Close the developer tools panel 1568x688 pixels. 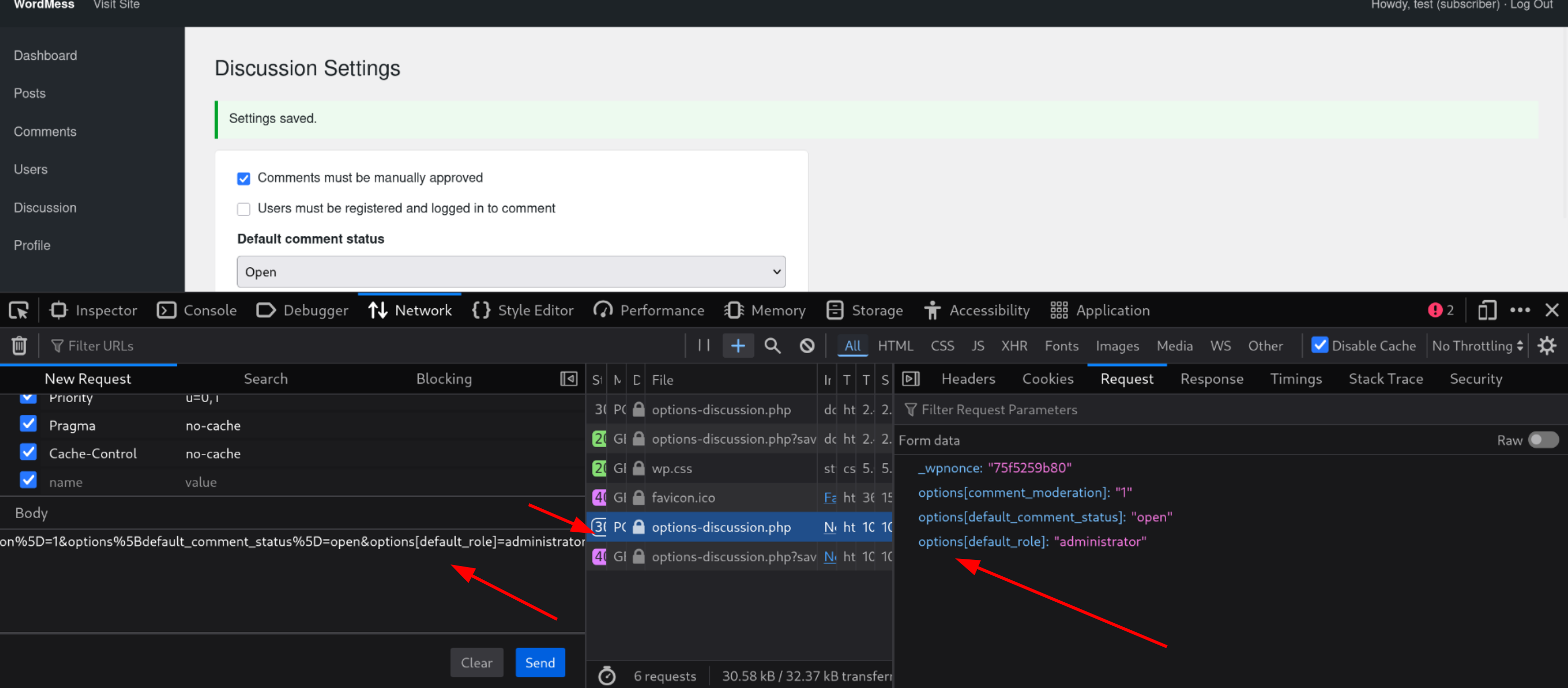1552,310
